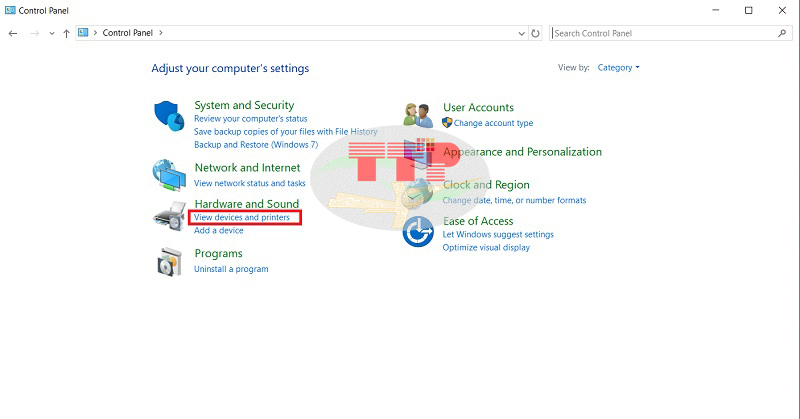Open the System and Security shield icon

(x=169, y=116)
